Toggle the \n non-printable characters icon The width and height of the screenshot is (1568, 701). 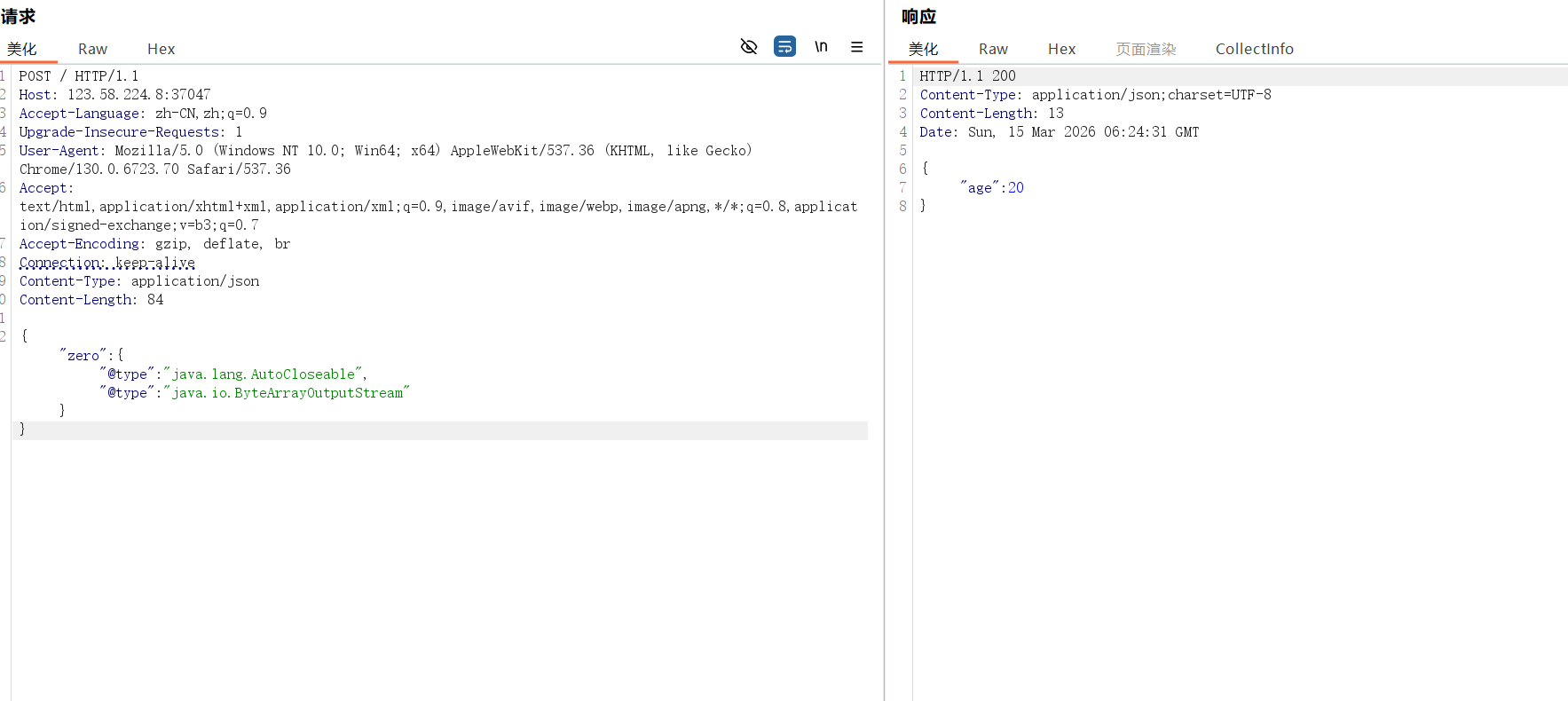(x=821, y=47)
